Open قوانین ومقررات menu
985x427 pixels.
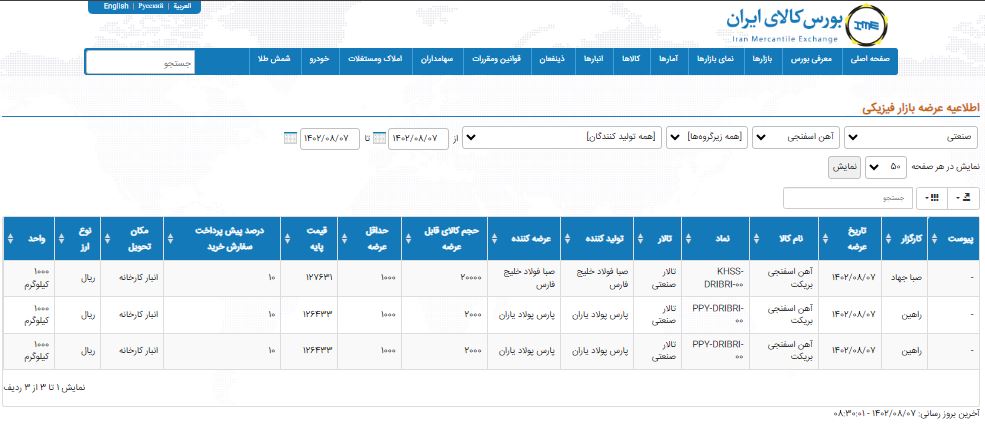(498, 58)
